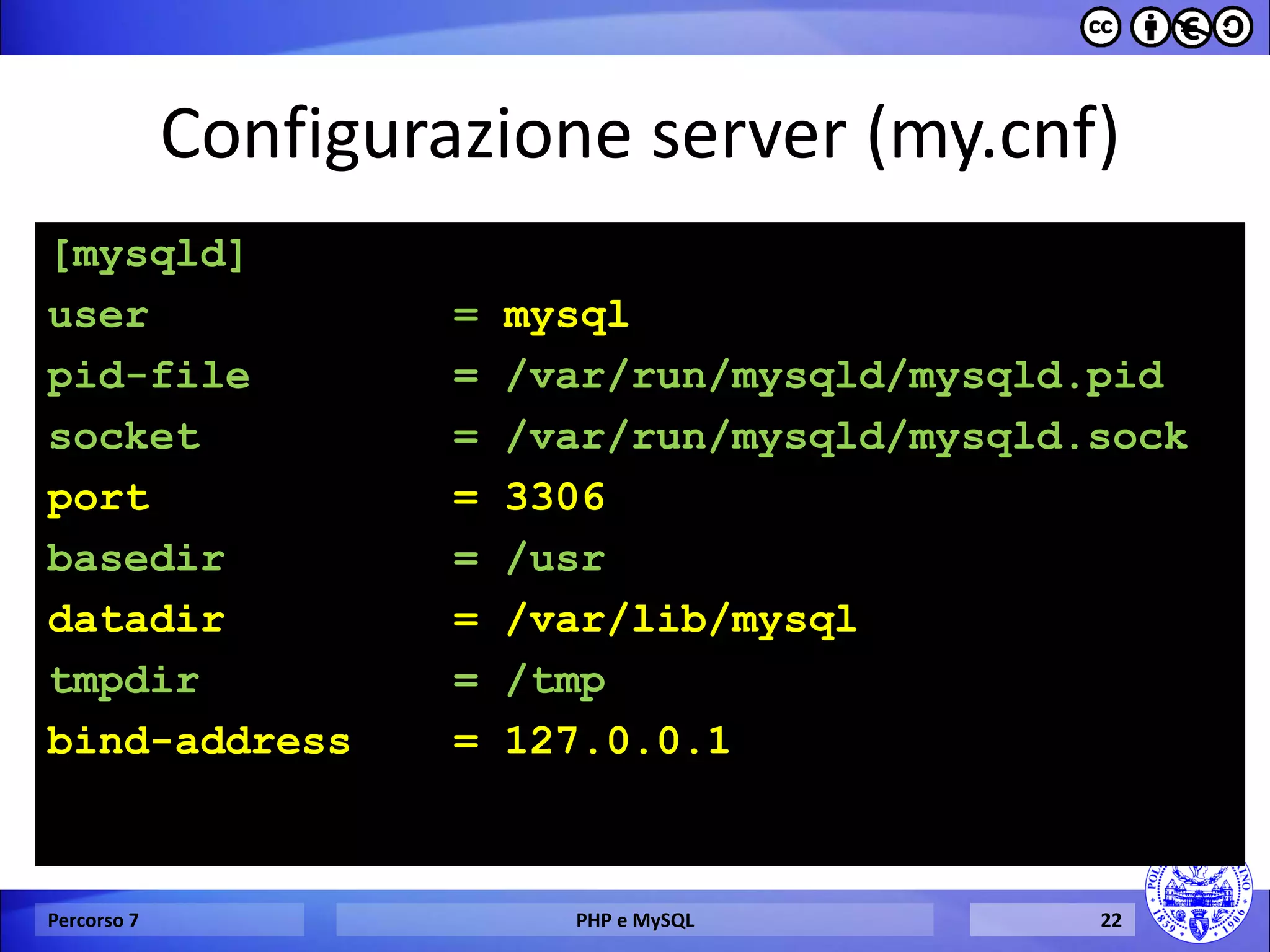Click the Creative Commons CC icon
This screenshot has width=1270, height=952.
click(x=1101, y=27)
